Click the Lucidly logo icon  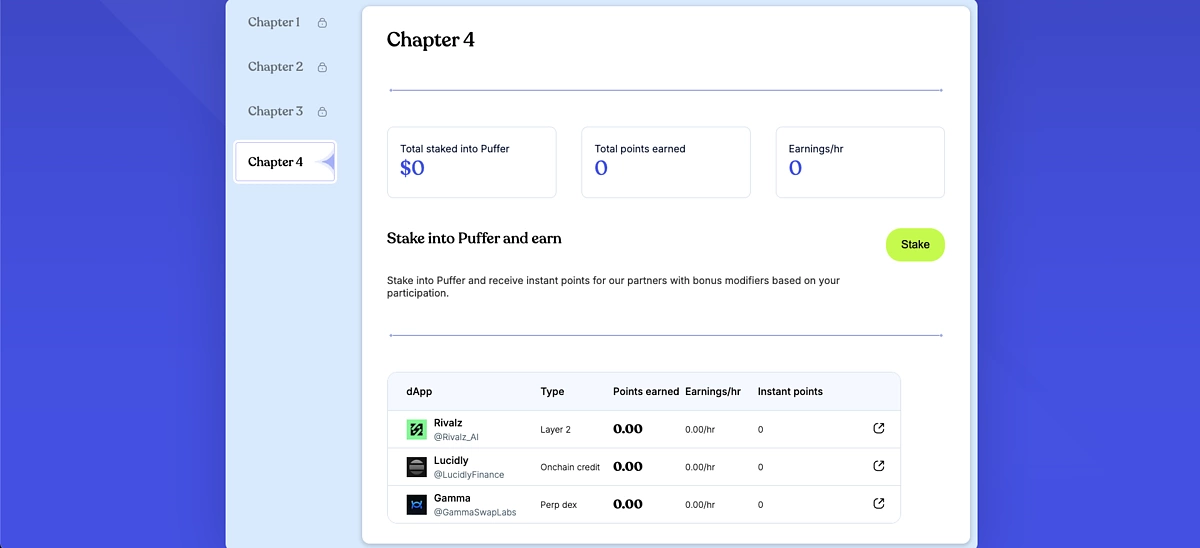pyautogui.click(x=417, y=467)
